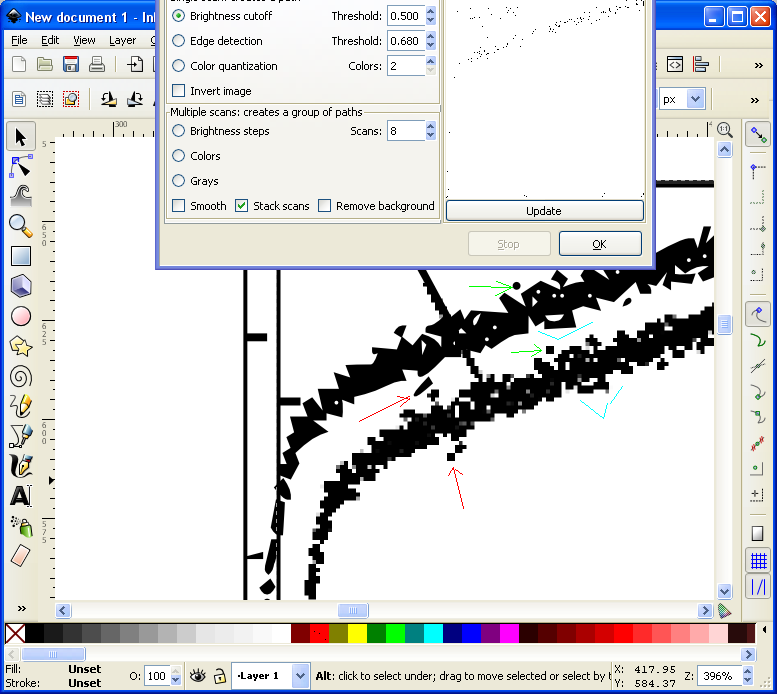Image resolution: width=777 pixels, height=694 pixels.
Task: Select the Star polygon tool
Action: pos(21,347)
